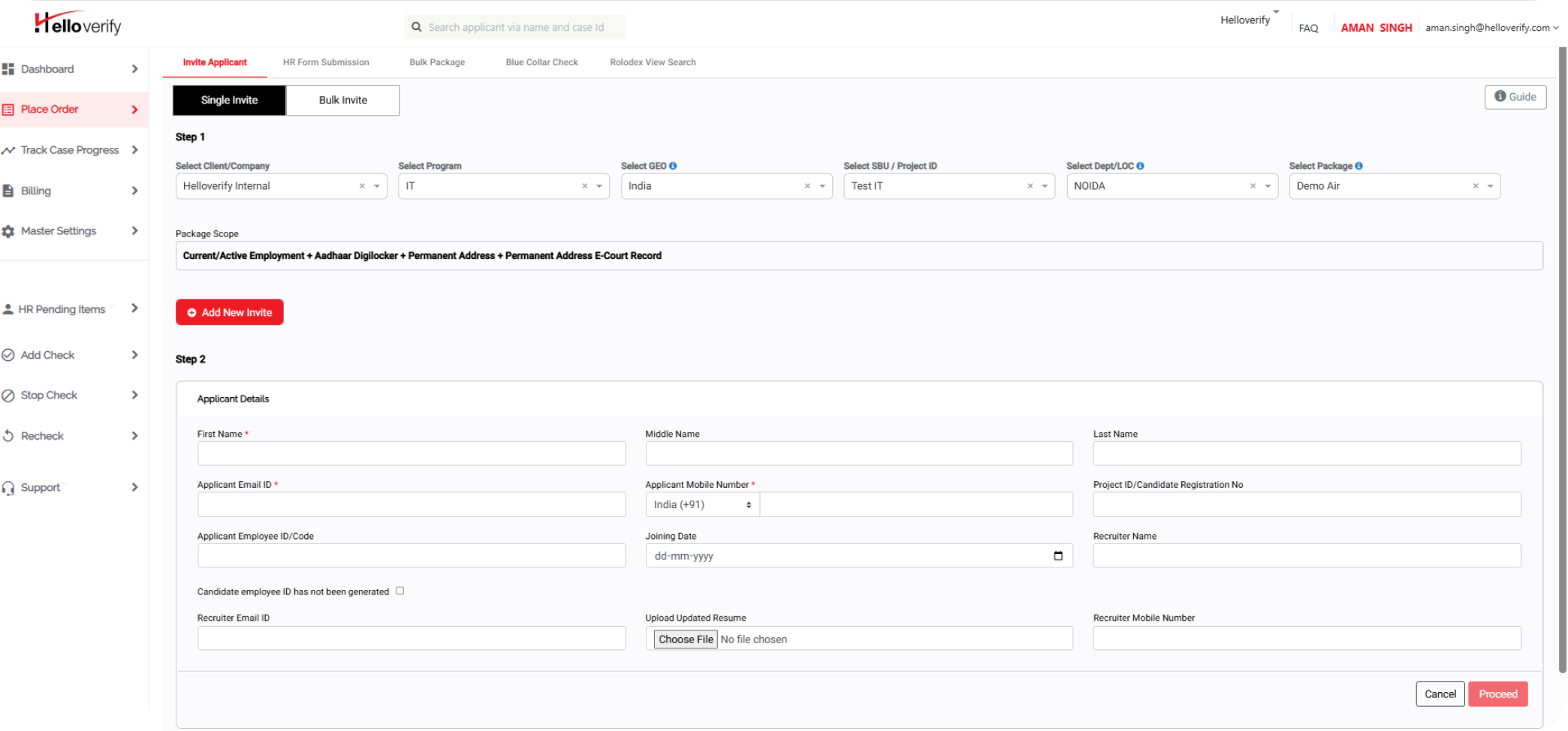Click the Track Case Progress chart icon
Viewport: 1568px width, 731px height.
click(8, 150)
